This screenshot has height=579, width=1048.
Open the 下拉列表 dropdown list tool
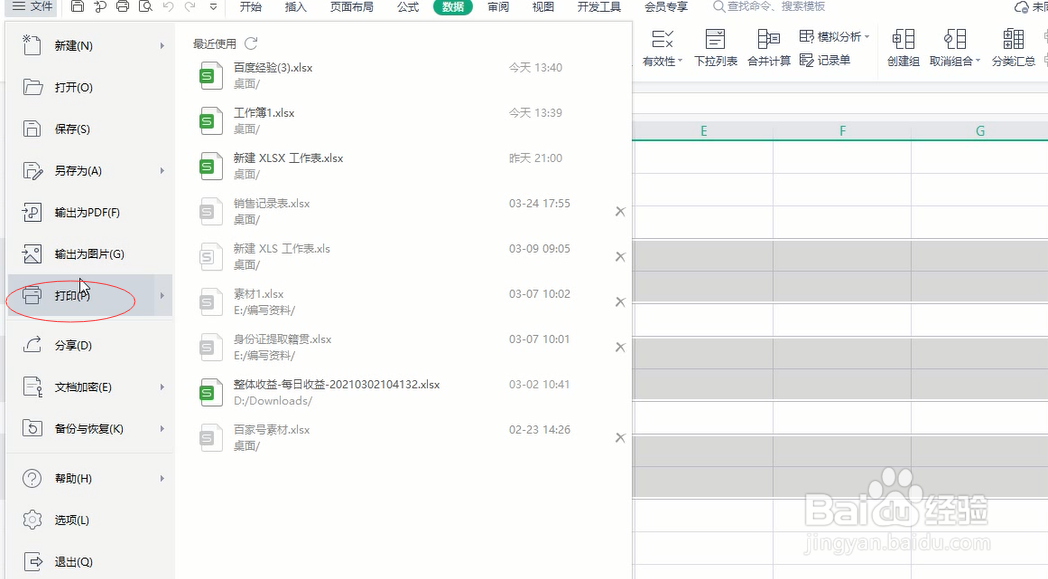715,45
